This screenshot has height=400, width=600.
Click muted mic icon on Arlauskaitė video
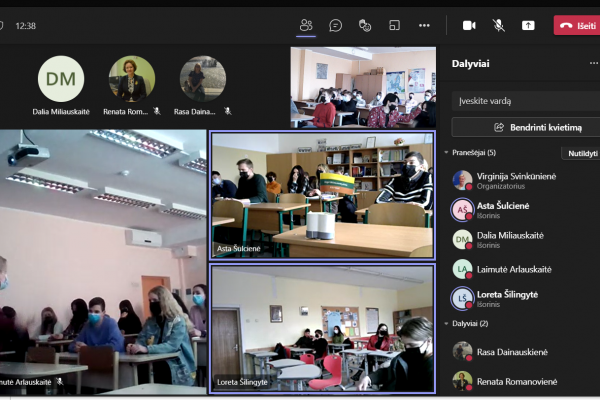tap(59, 382)
